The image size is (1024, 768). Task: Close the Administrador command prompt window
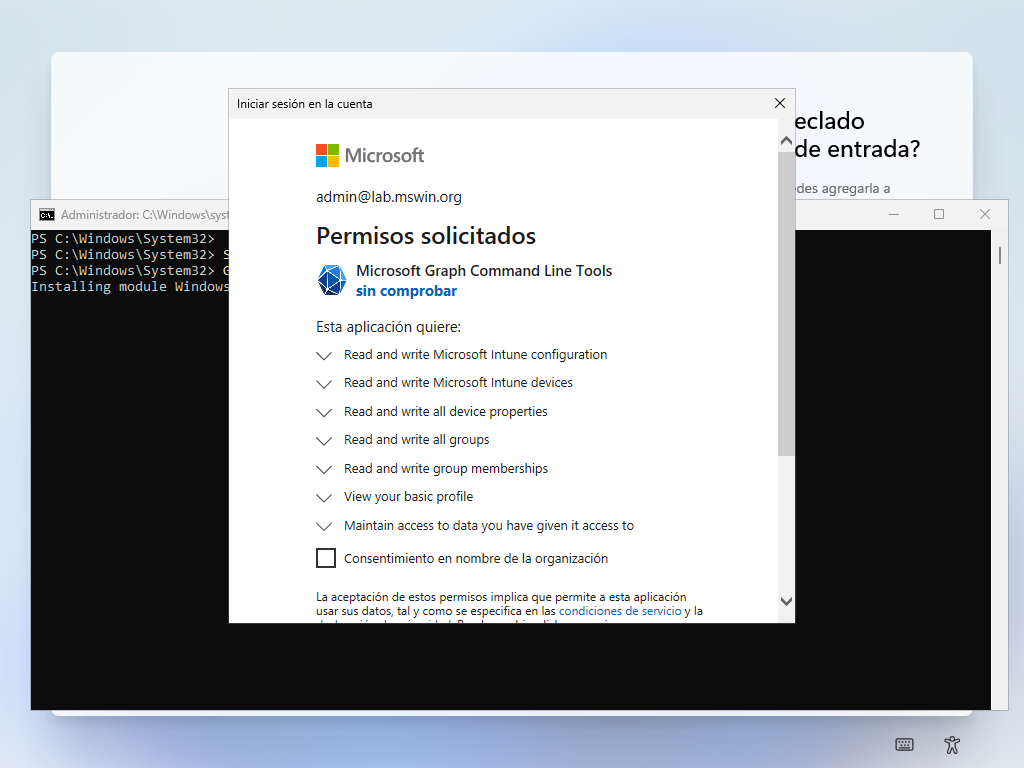[985, 214]
